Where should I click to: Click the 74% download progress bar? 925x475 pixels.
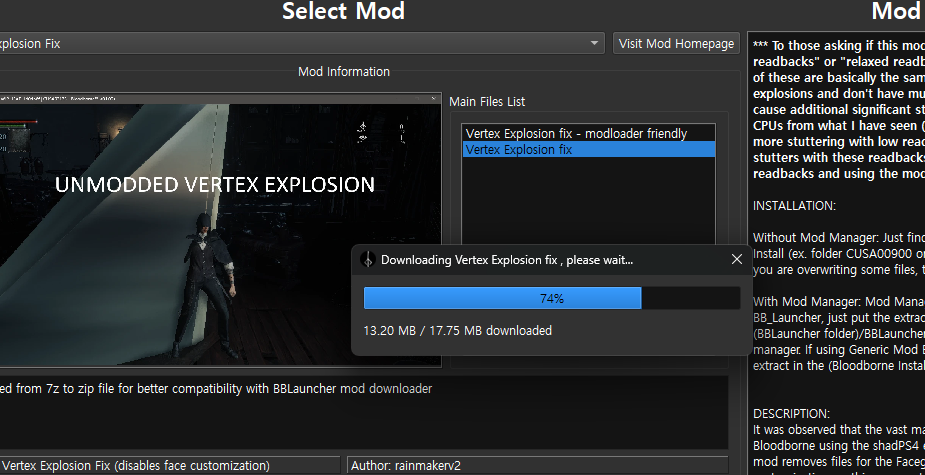click(552, 299)
